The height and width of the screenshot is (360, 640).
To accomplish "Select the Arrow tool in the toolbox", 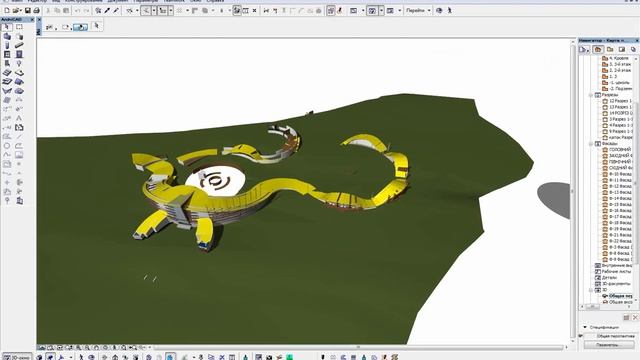I will point(7,27).
